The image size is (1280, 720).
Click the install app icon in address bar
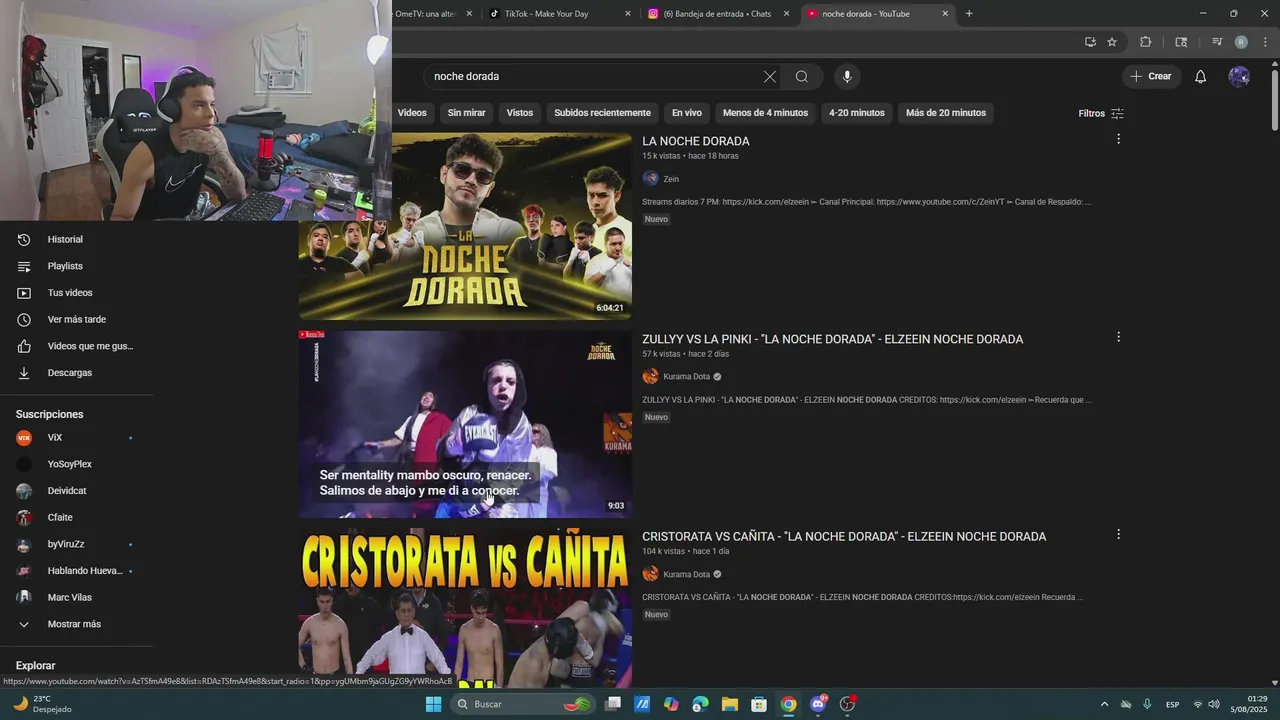[x=1090, y=42]
